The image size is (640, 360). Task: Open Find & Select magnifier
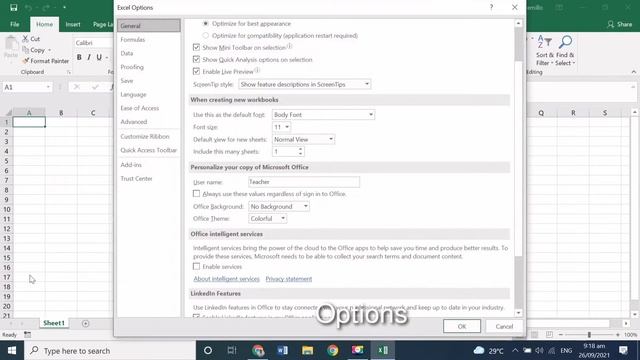(565, 51)
